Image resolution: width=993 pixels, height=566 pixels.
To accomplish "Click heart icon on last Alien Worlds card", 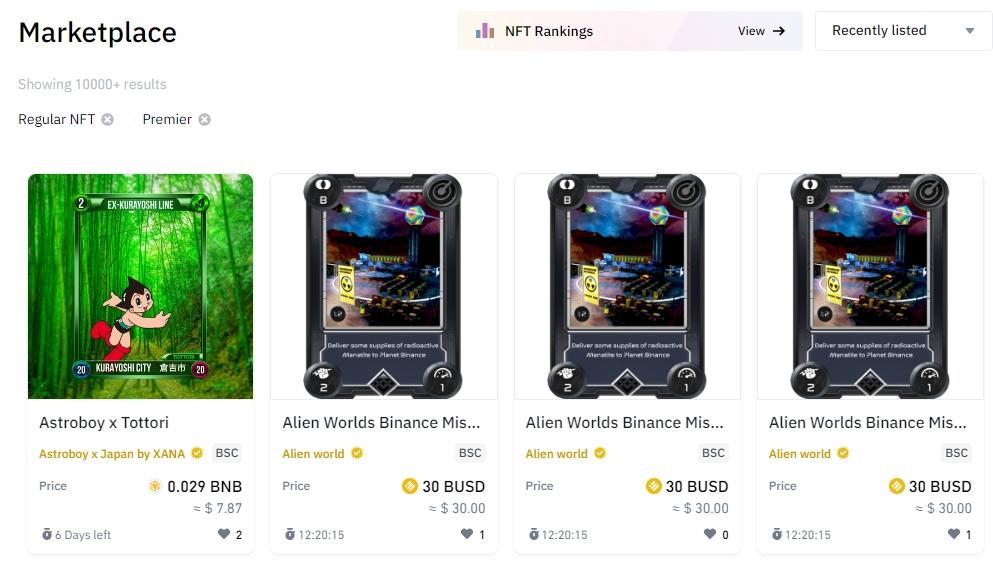I will pos(953,534).
